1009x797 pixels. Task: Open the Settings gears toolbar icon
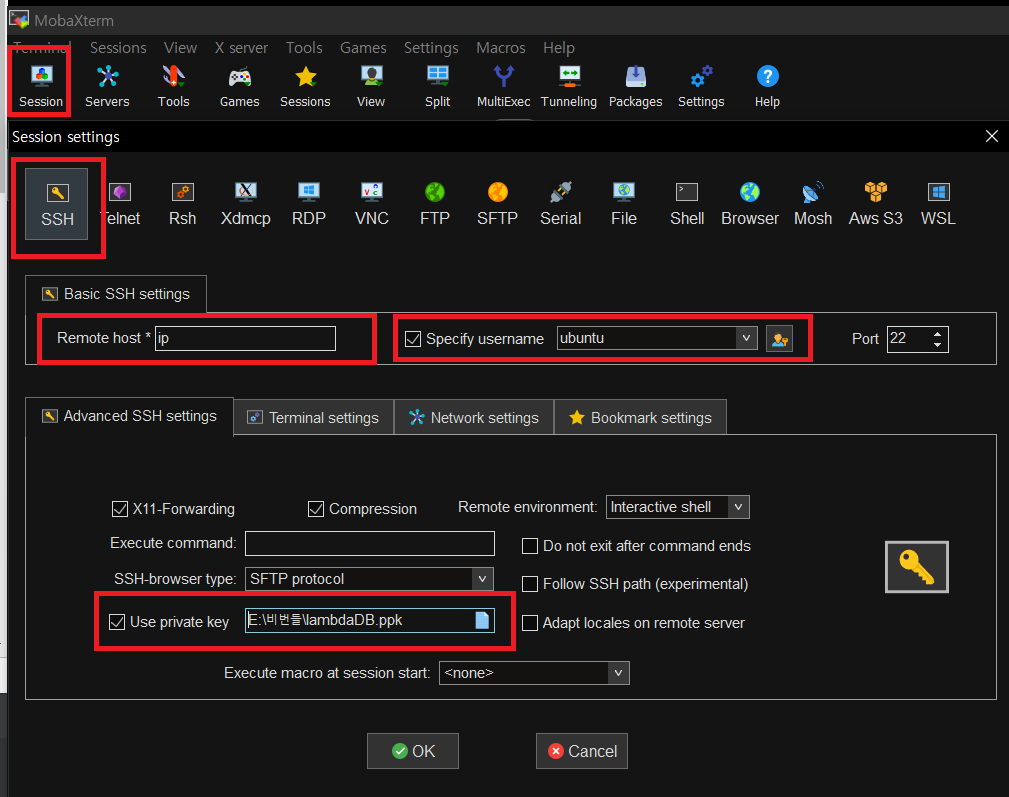pyautogui.click(x=701, y=86)
